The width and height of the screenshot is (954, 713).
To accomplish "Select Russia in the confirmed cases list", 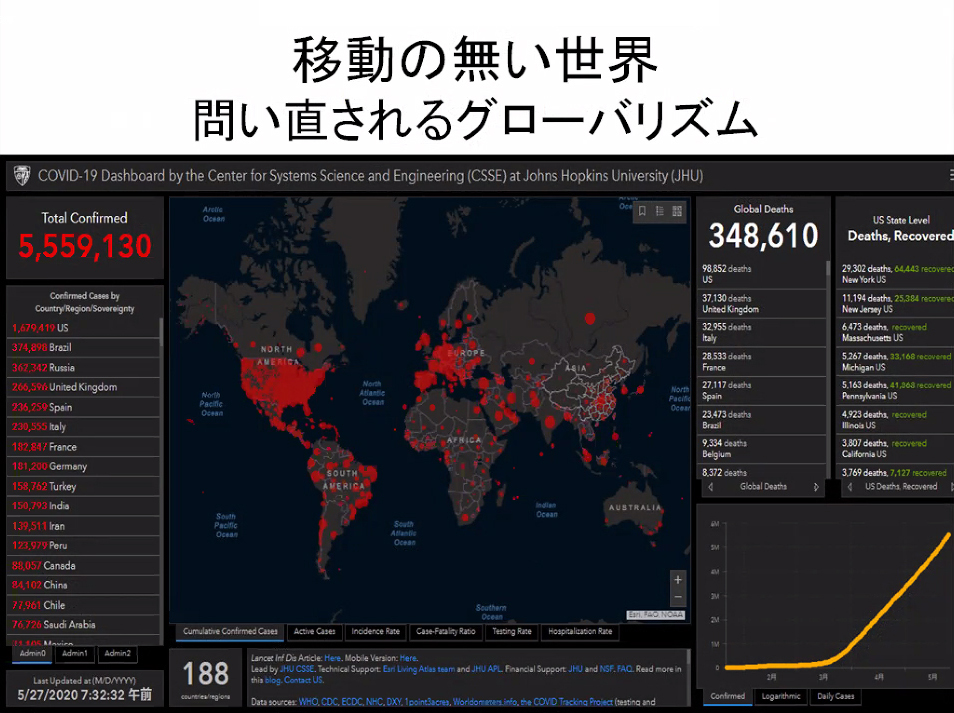I will 83,367.
